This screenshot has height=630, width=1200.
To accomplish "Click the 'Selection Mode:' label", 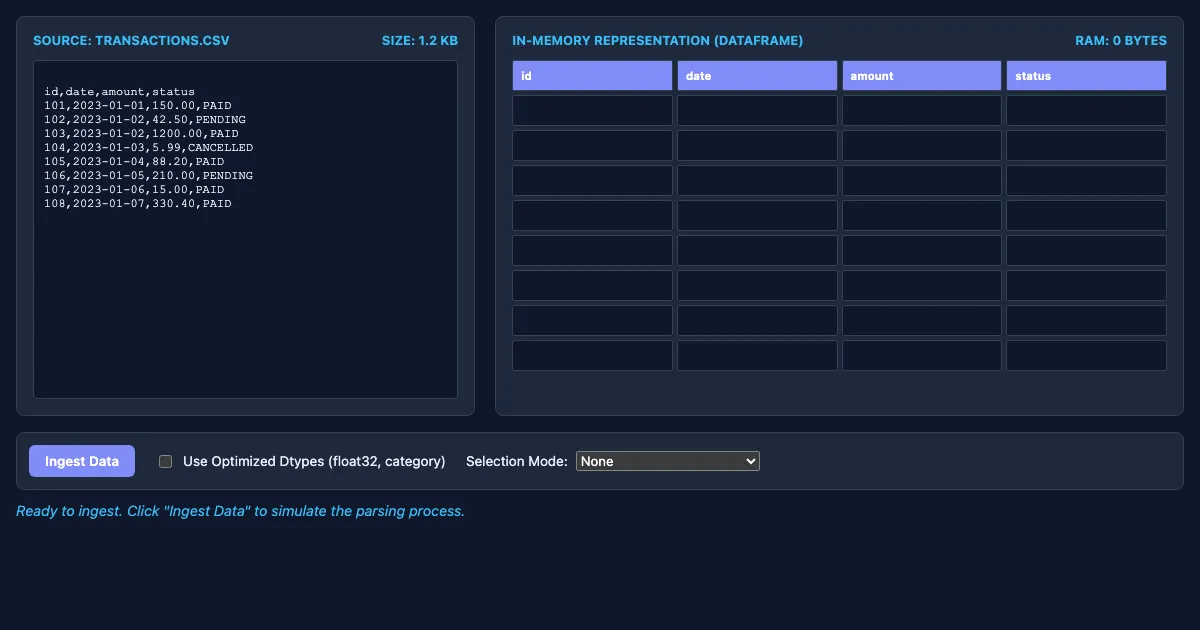I will [x=517, y=461].
